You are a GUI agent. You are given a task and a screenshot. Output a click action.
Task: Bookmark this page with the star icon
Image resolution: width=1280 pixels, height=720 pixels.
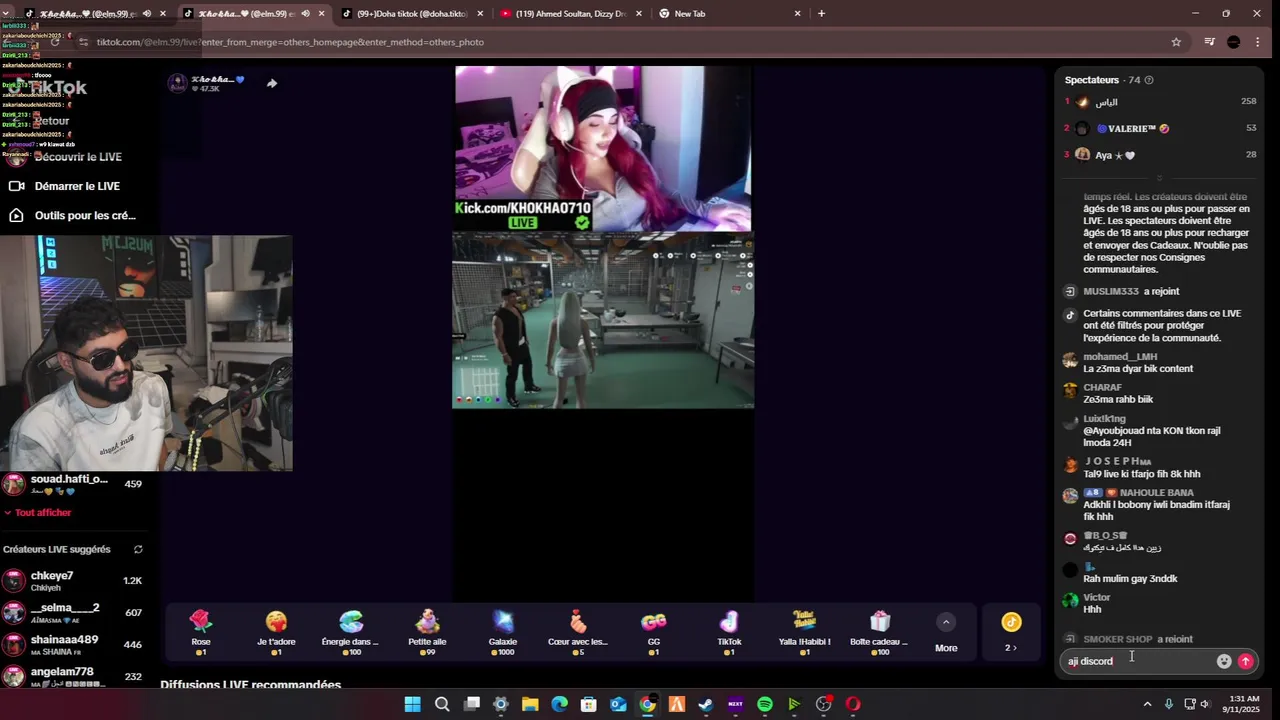click(x=1176, y=42)
